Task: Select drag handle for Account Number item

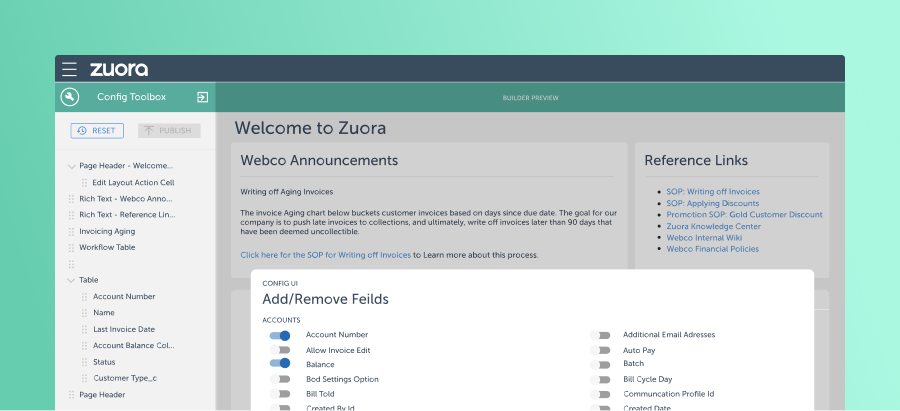Action: pyautogui.click(x=84, y=297)
